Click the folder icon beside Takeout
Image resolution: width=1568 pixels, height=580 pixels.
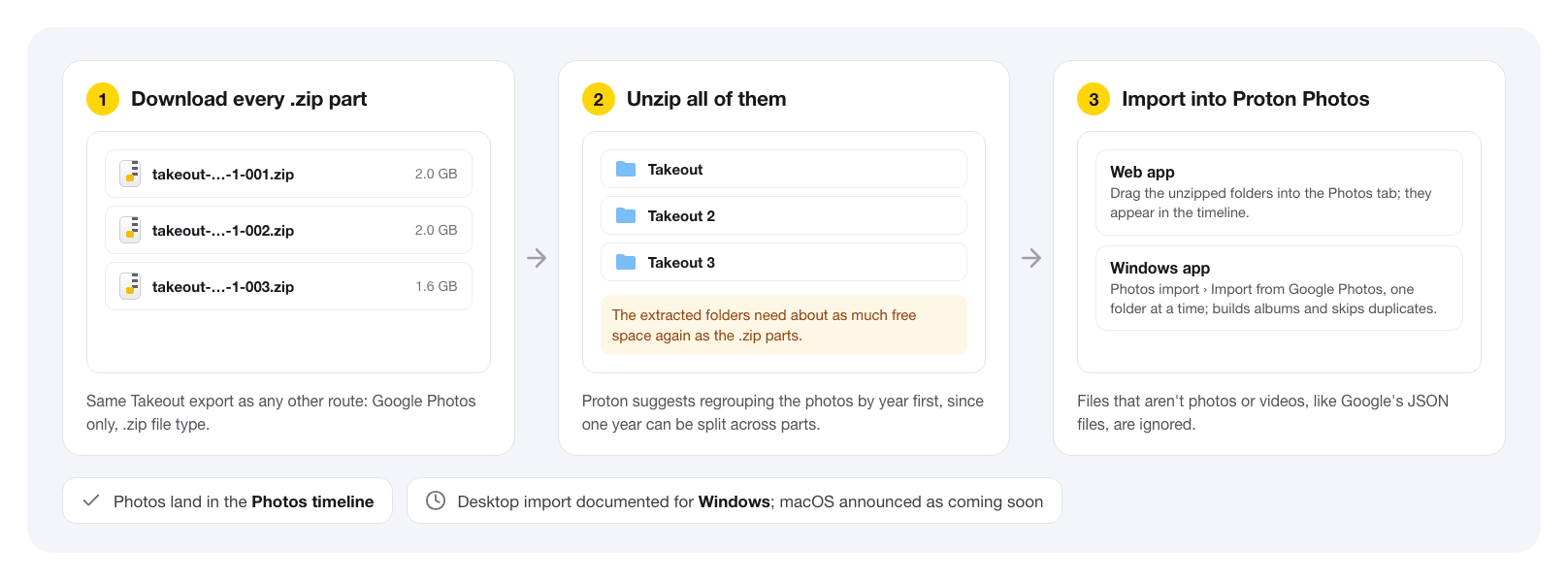[626, 169]
